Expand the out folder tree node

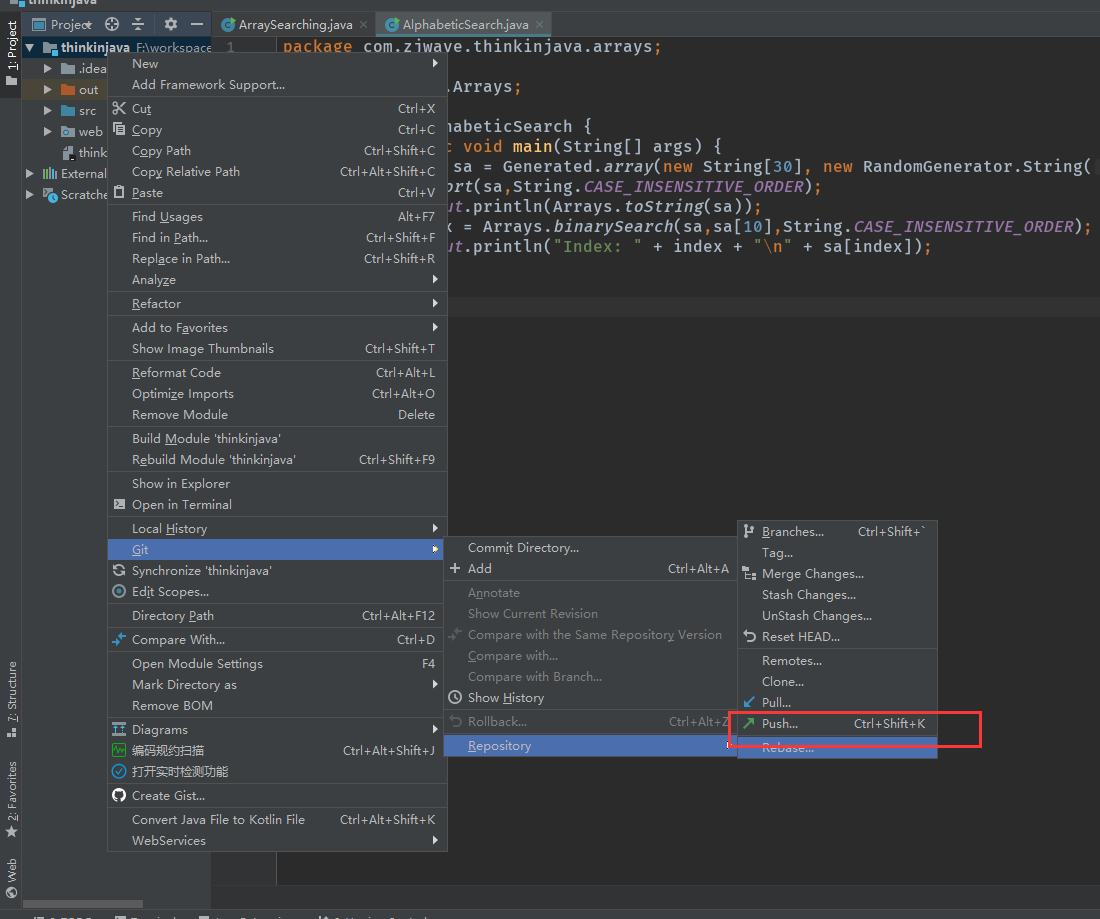(47, 90)
